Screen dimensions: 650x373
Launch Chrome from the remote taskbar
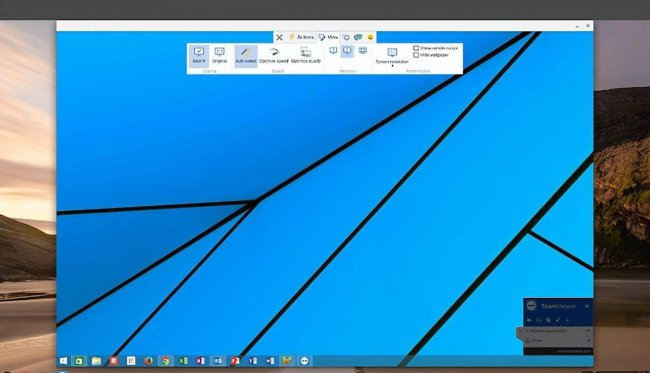[x=165, y=361]
